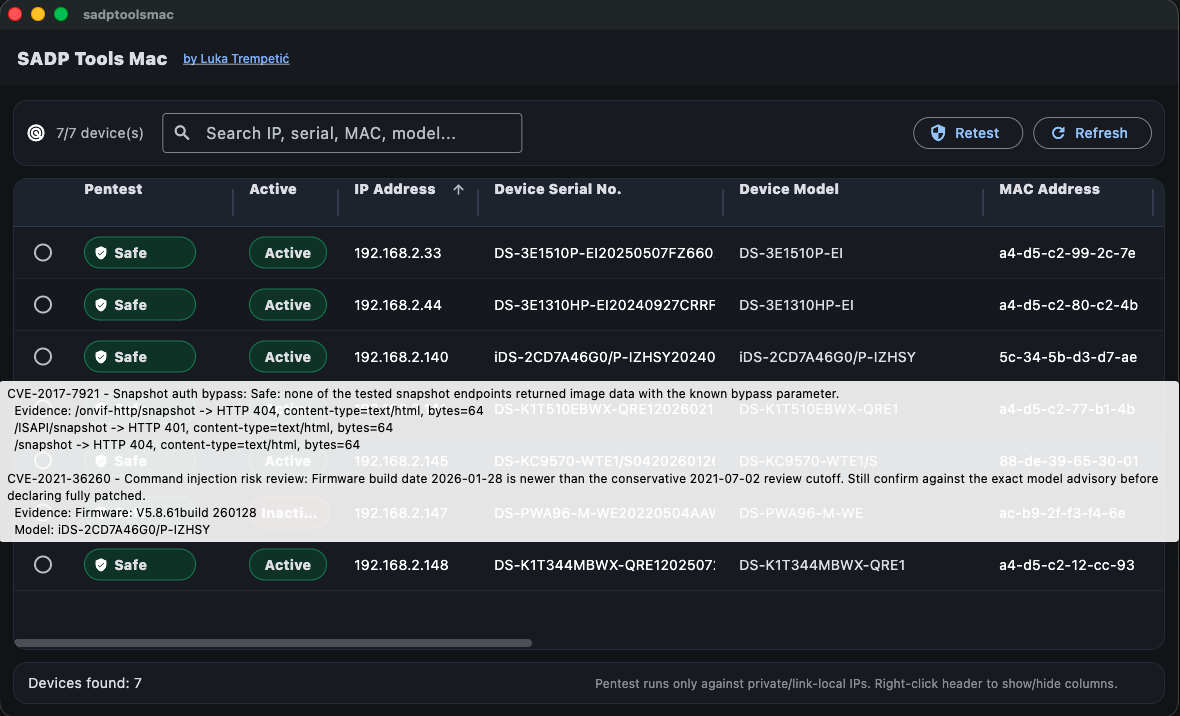Click shield icon in Safe badge for 192.168.2.140
Screen dimensions: 1180x716
[x=101, y=357]
